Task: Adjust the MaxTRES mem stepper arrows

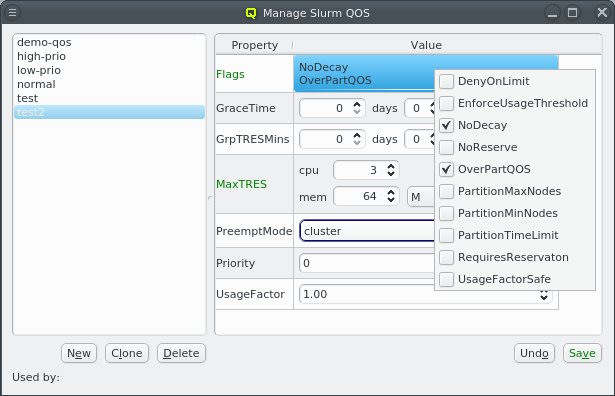Action: tap(391, 196)
